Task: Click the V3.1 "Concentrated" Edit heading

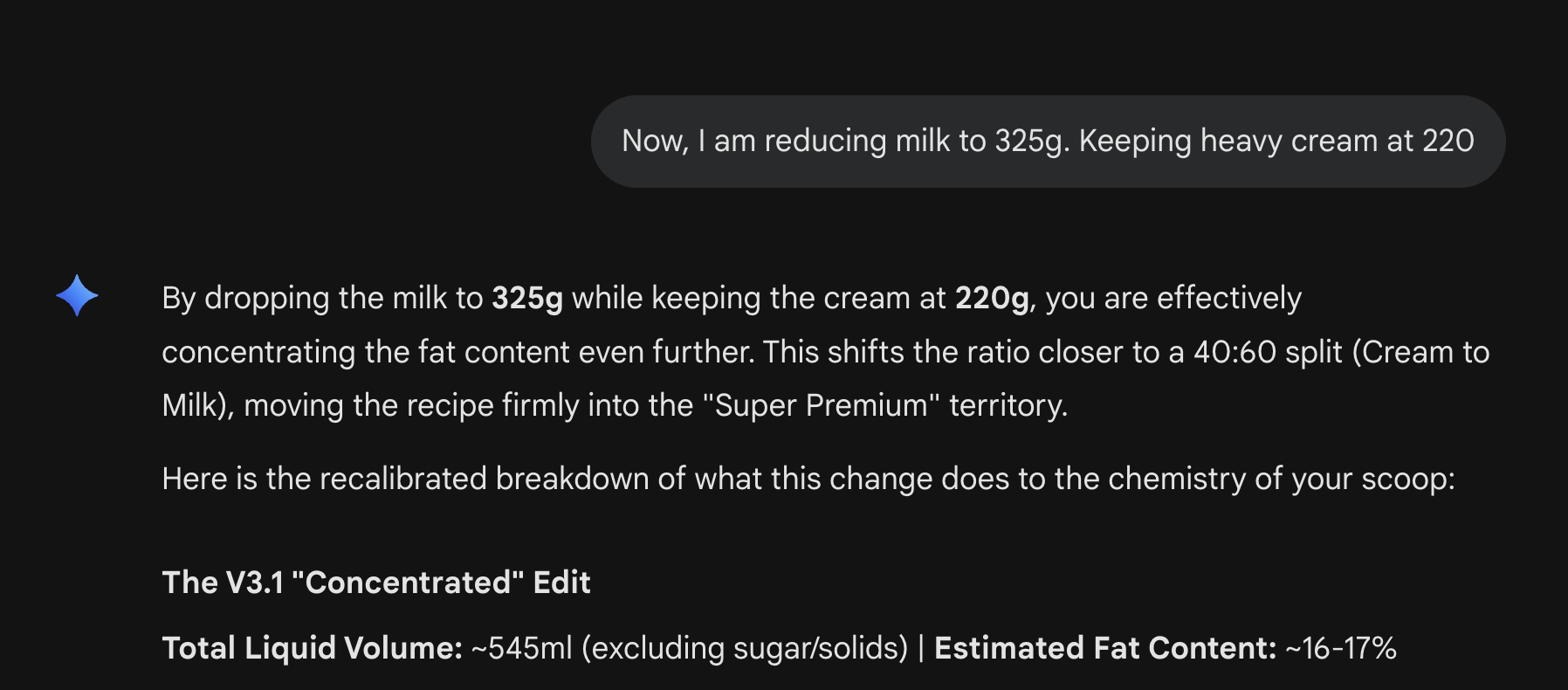Action: pos(376,583)
